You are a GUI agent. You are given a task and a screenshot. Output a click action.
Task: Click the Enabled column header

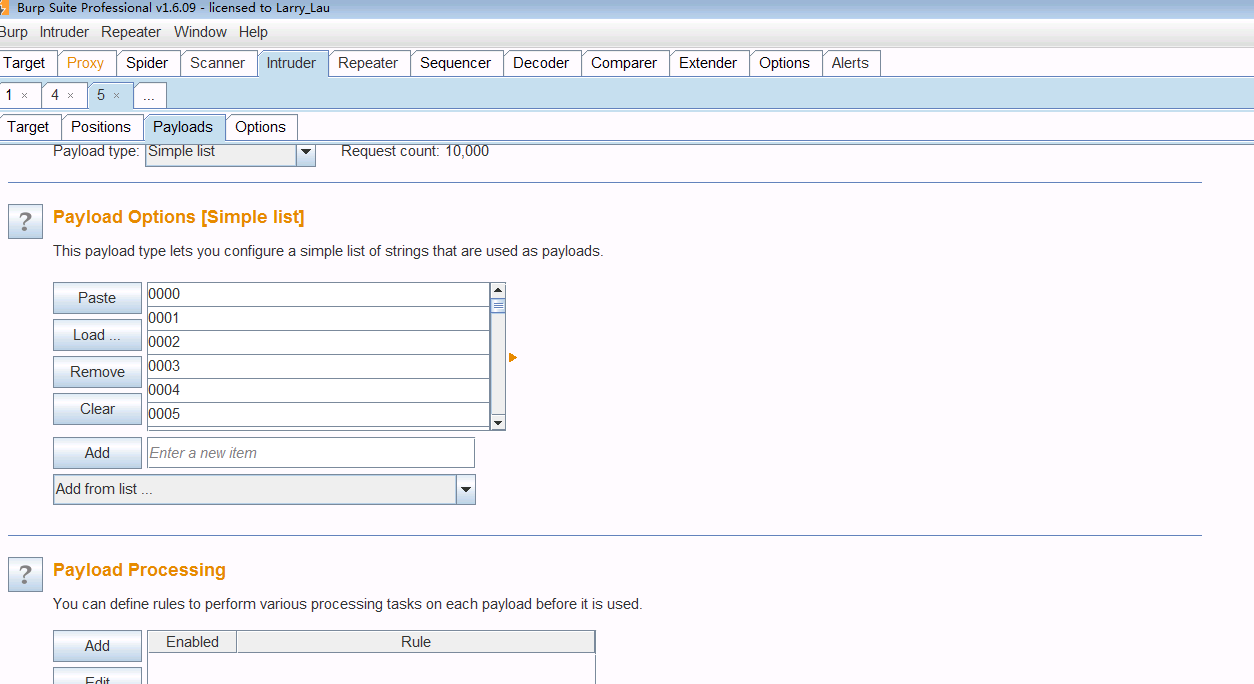click(192, 642)
